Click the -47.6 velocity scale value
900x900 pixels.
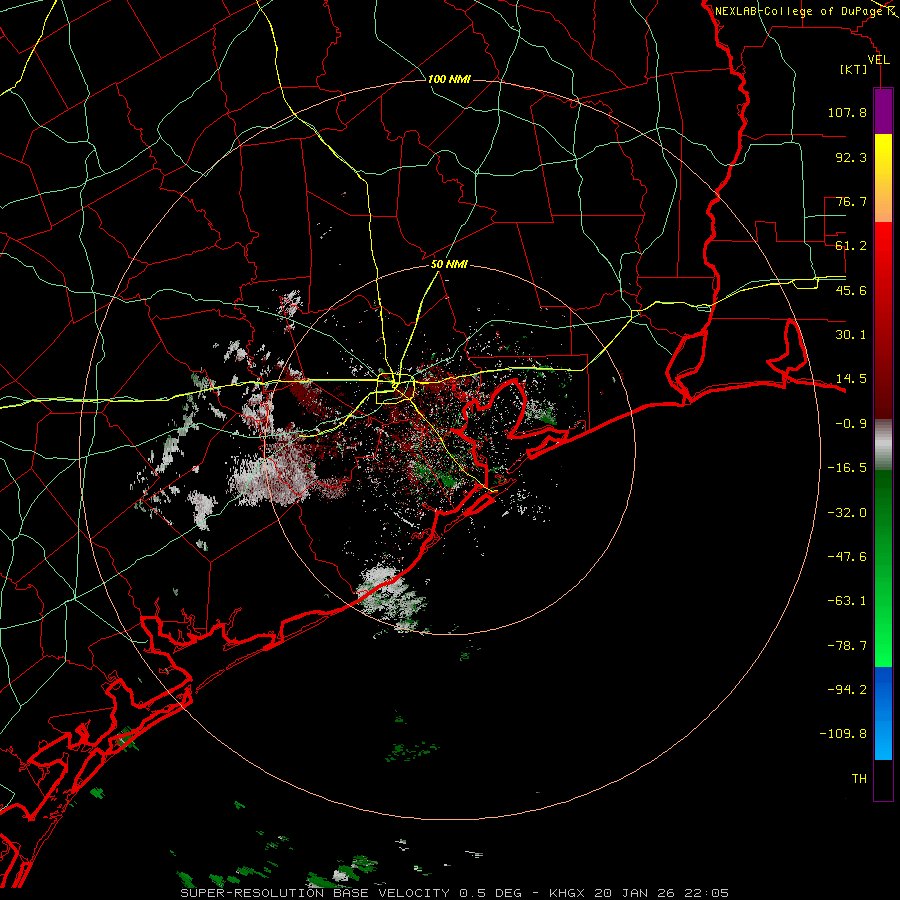click(847, 557)
